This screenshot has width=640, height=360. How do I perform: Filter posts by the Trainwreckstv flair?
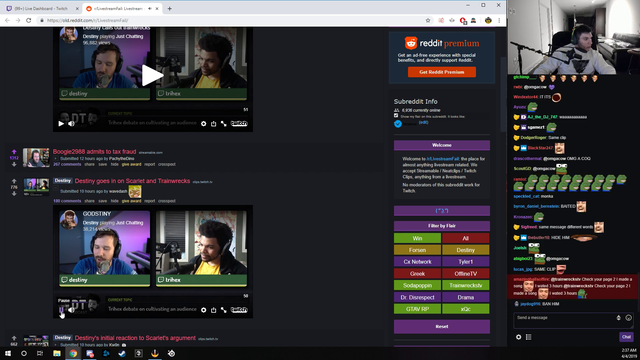tap(466, 286)
